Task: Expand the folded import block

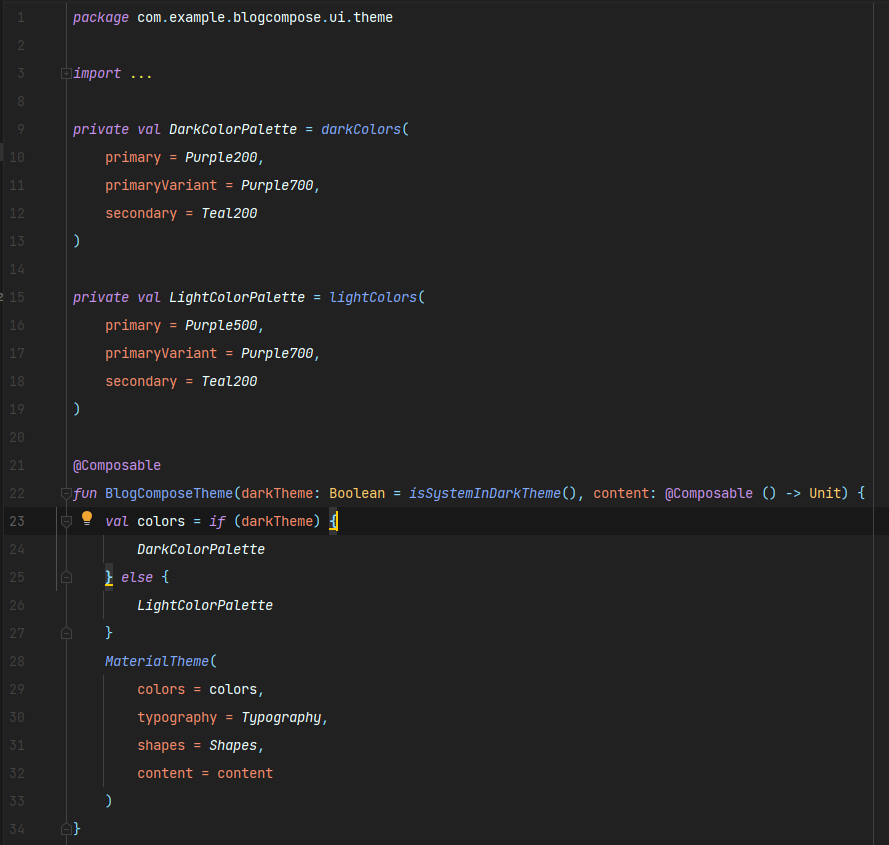Action: pos(66,73)
